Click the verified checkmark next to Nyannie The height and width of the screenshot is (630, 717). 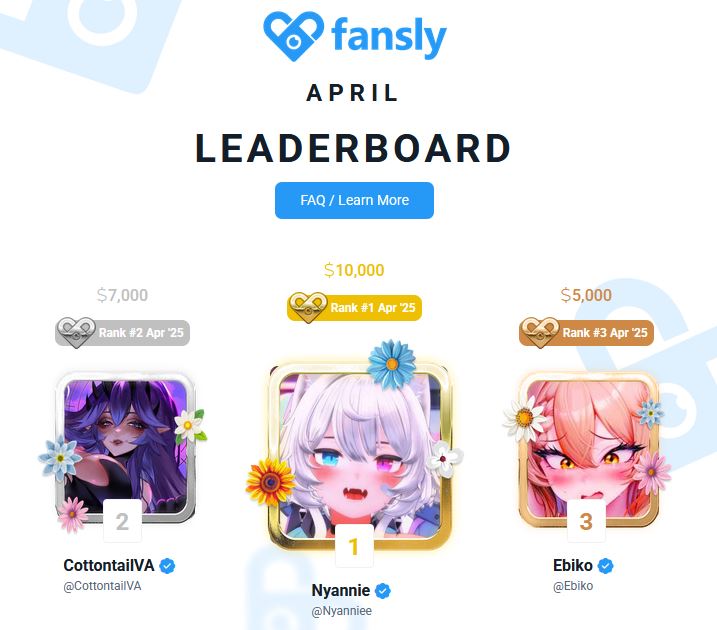pos(383,591)
